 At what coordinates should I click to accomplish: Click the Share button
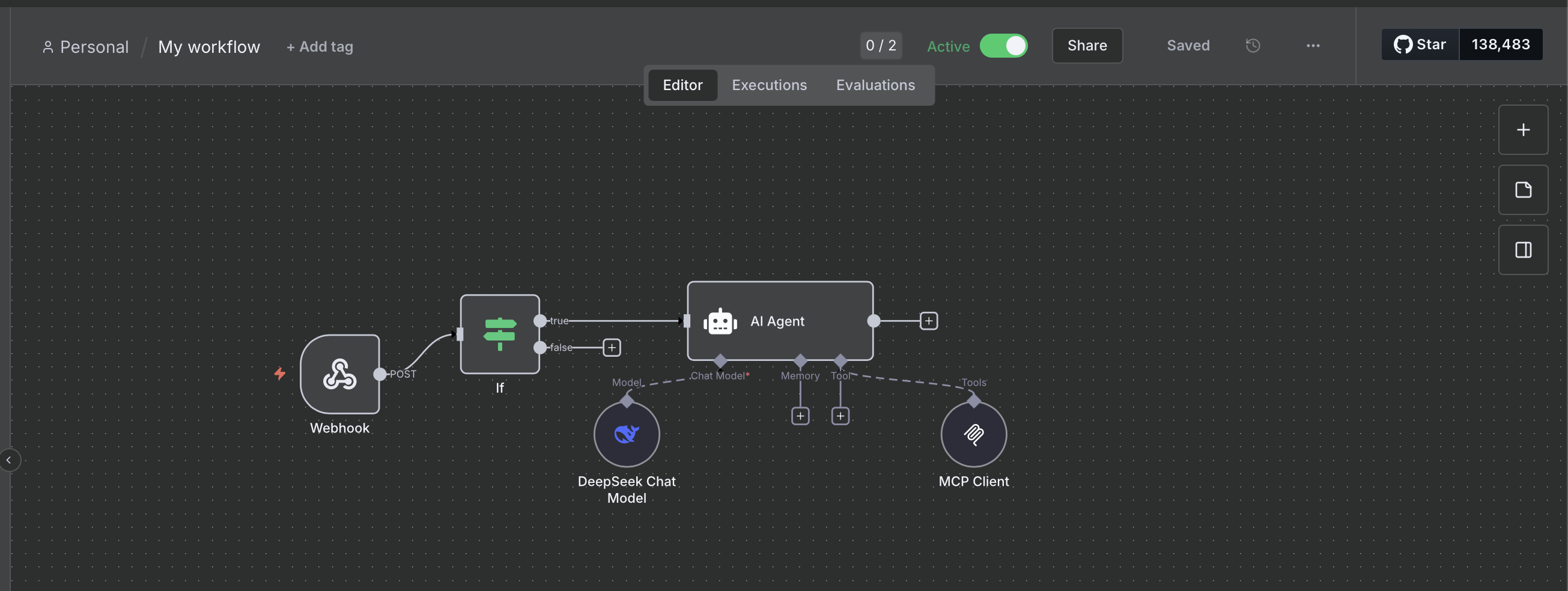(x=1087, y=46)
